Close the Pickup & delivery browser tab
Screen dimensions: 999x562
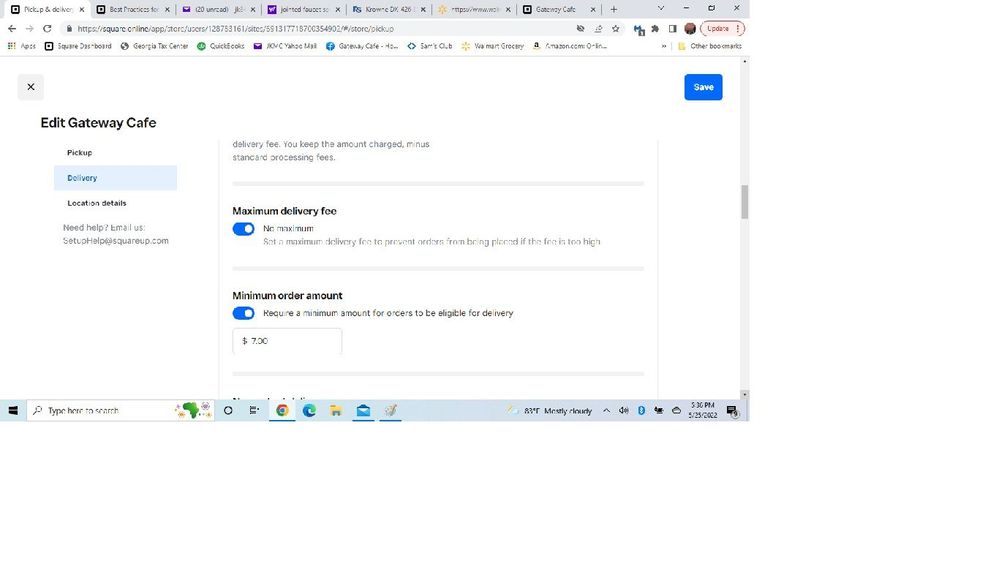tap(82, 10)
